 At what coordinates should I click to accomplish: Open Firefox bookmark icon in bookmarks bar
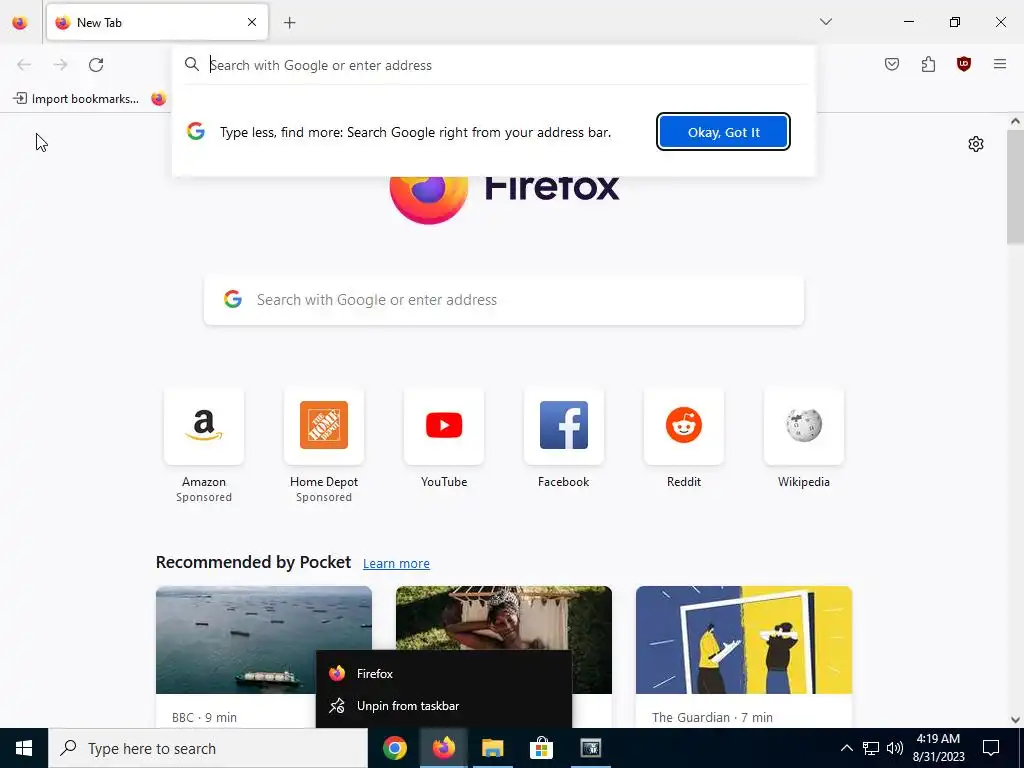[x=159, y=99]
